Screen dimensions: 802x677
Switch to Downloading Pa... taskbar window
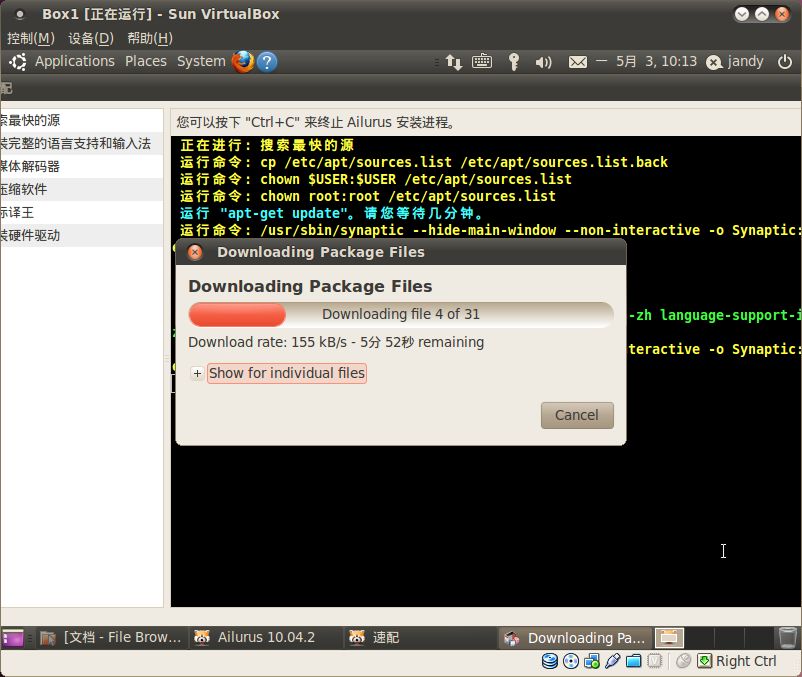coord(575,638)
